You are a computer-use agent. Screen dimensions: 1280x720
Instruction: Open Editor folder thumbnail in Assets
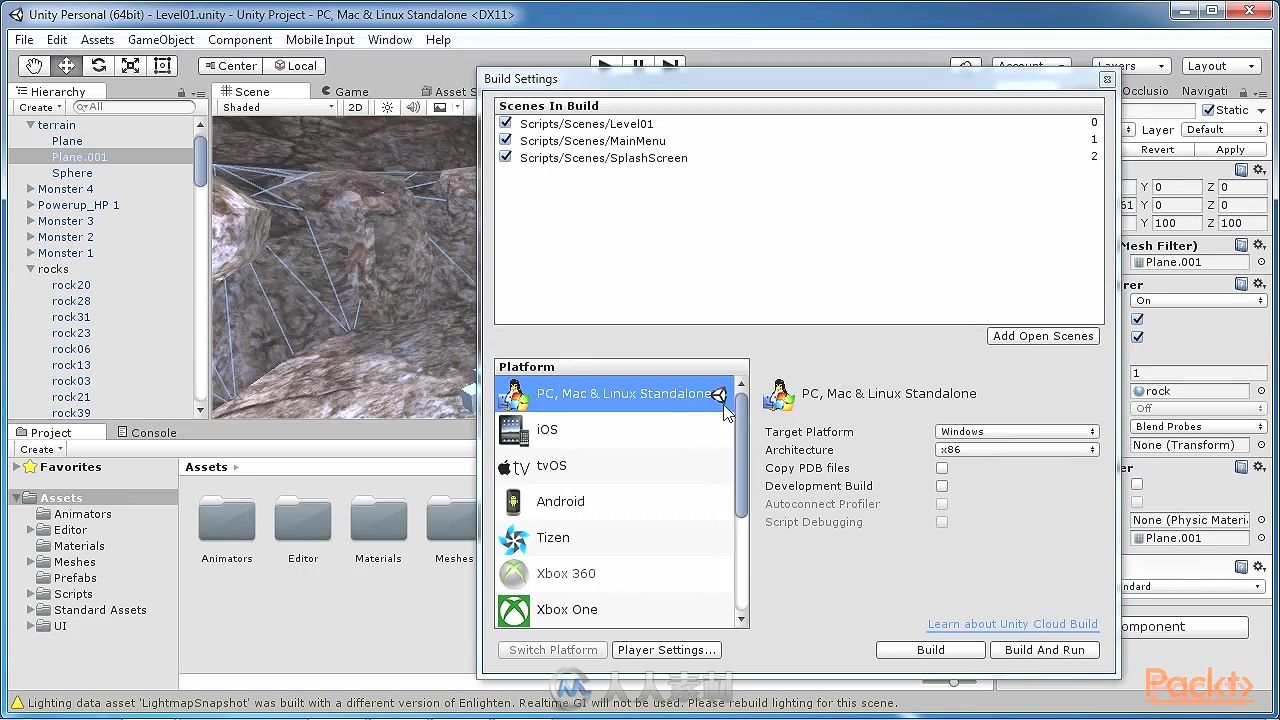303,519
